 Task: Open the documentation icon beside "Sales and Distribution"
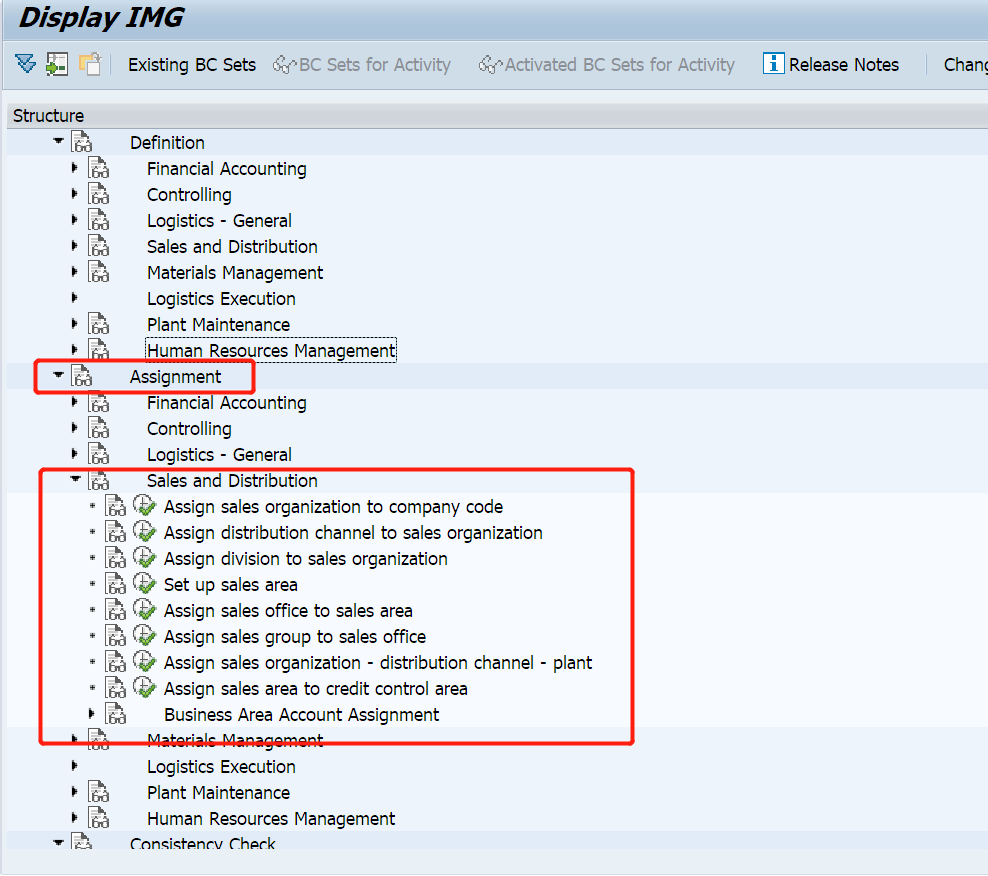click(99, 479)
